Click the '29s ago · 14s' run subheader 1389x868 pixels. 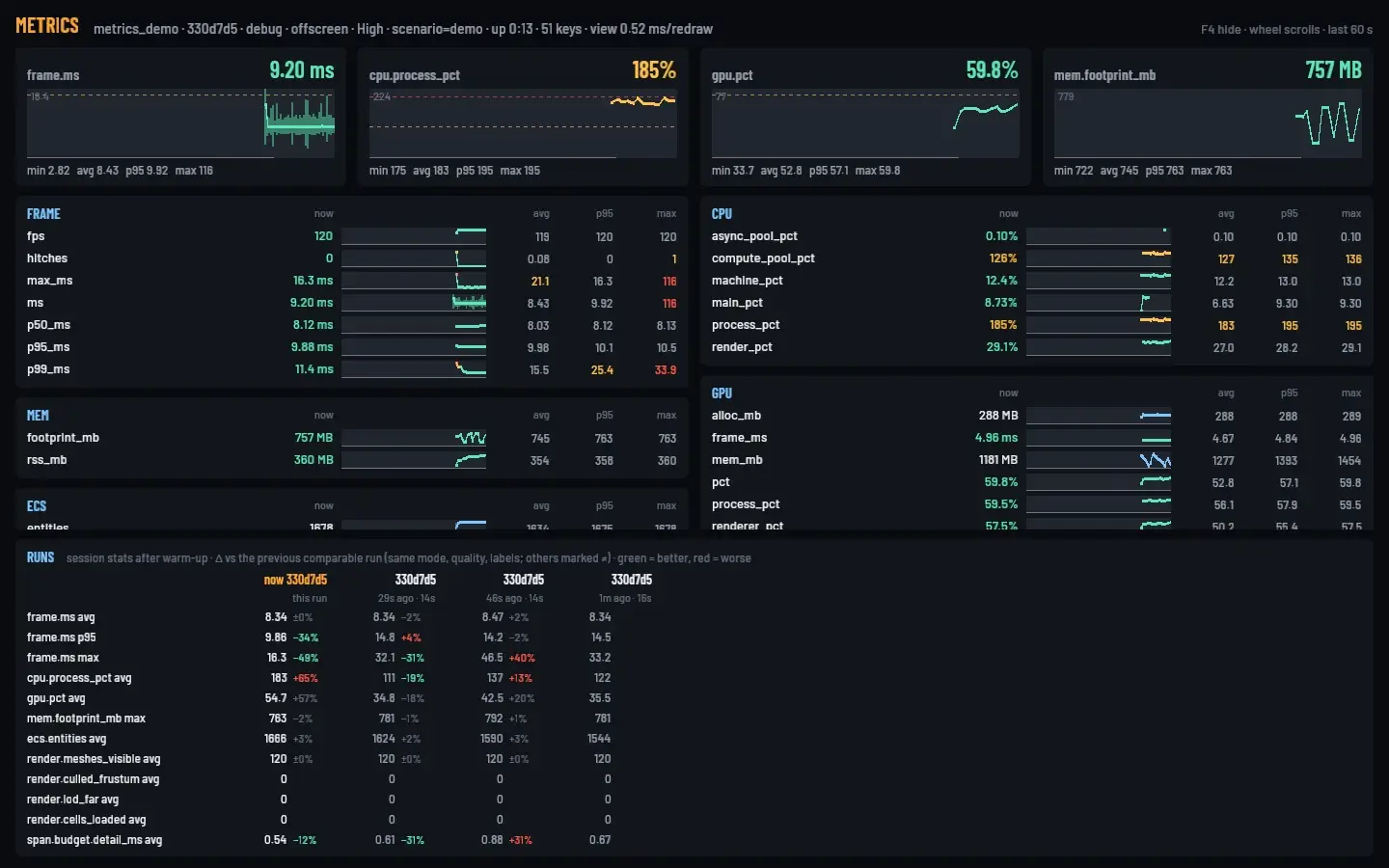(x=406, y=599)
